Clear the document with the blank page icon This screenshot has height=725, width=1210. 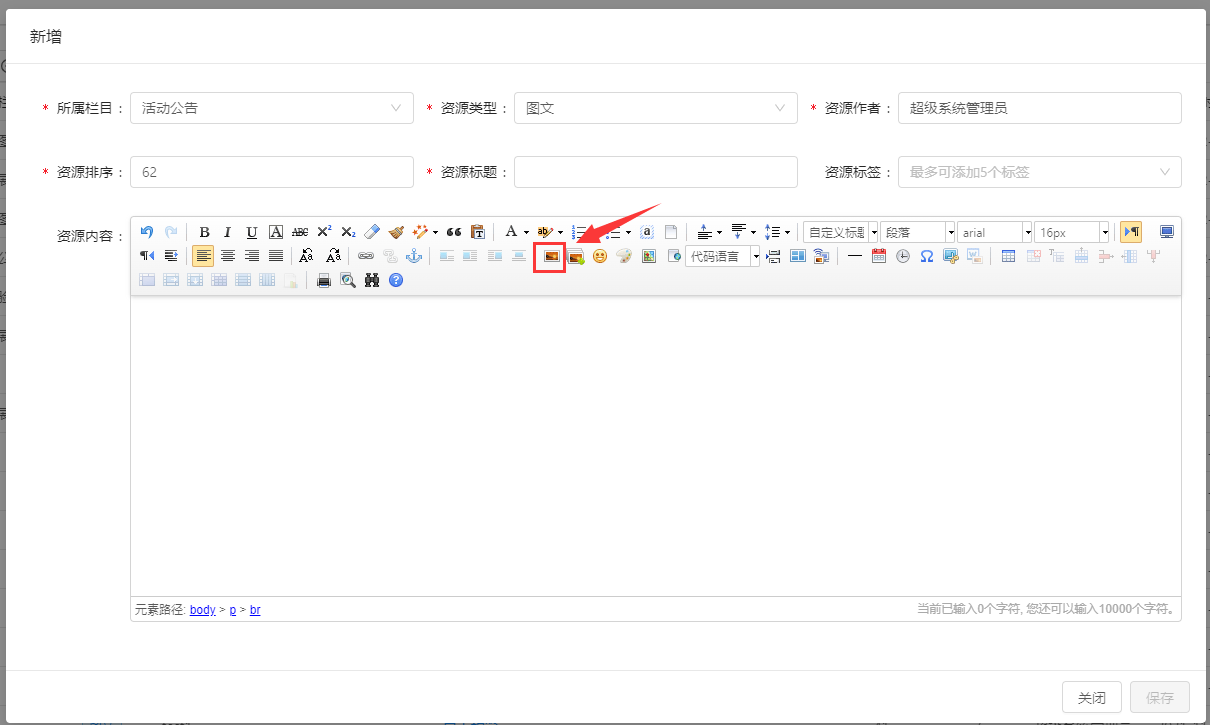(671, 232)
